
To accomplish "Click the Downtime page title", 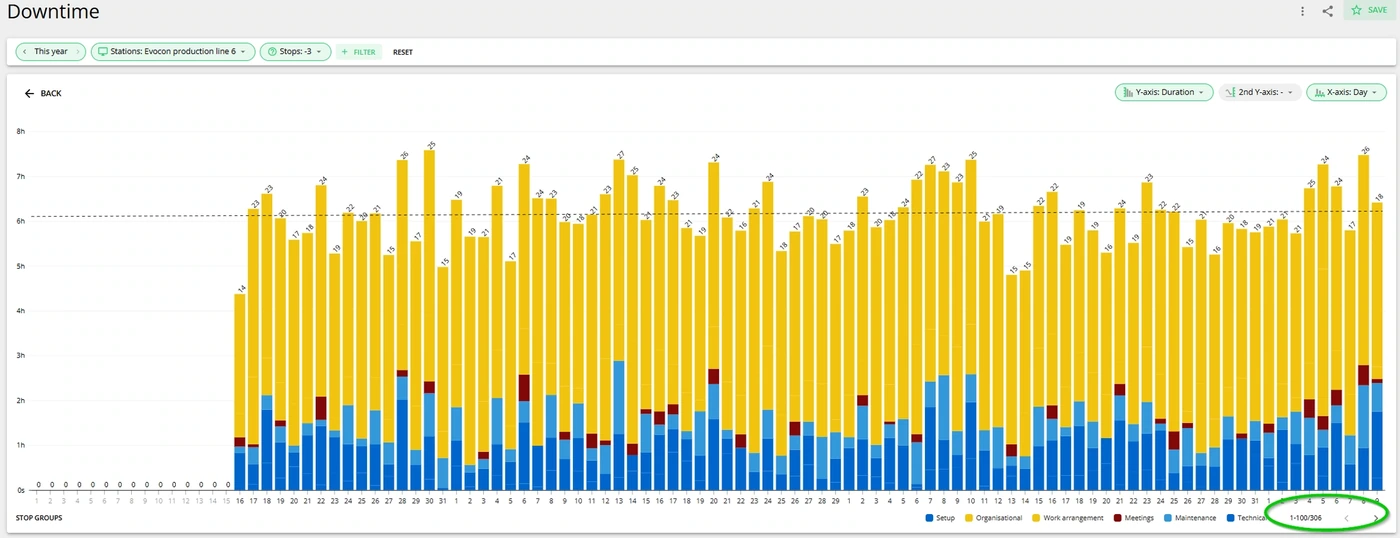I will coord(52,12).
